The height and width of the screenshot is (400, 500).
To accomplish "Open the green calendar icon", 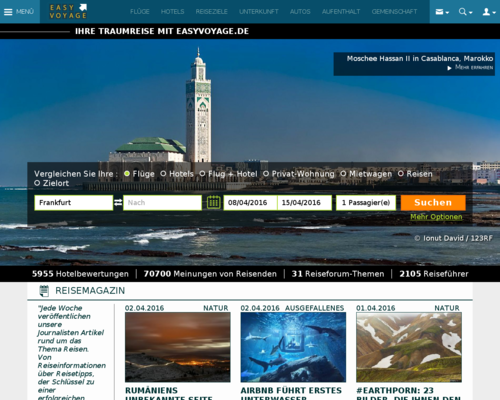I will point(213,202).
